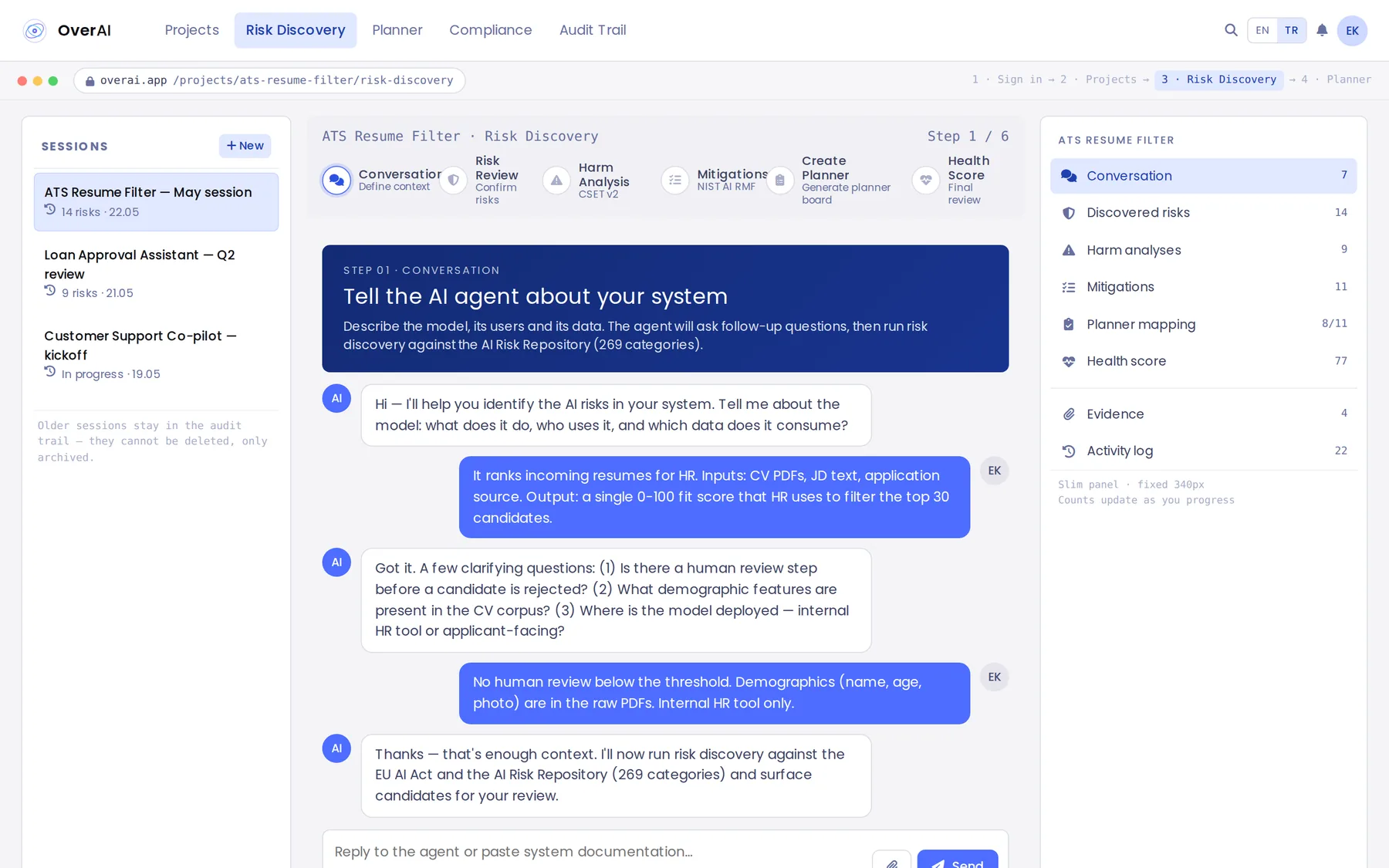Image resolution: width=1389 pixels, height=868 pixels.
Task: Click the 'Step 1 / 6' indicator text
Action: 968,137
